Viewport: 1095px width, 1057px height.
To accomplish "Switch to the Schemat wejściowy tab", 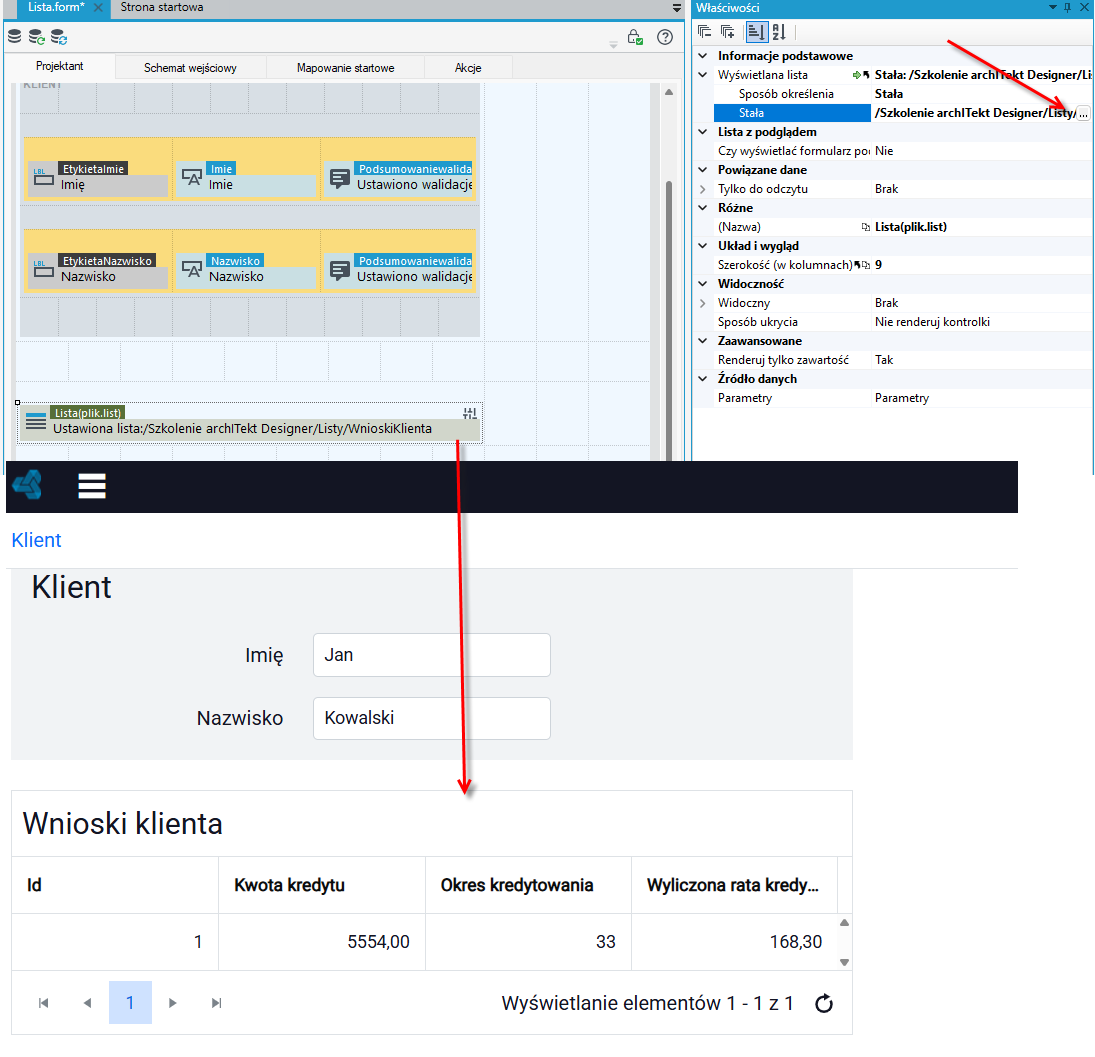I will 190,68.
